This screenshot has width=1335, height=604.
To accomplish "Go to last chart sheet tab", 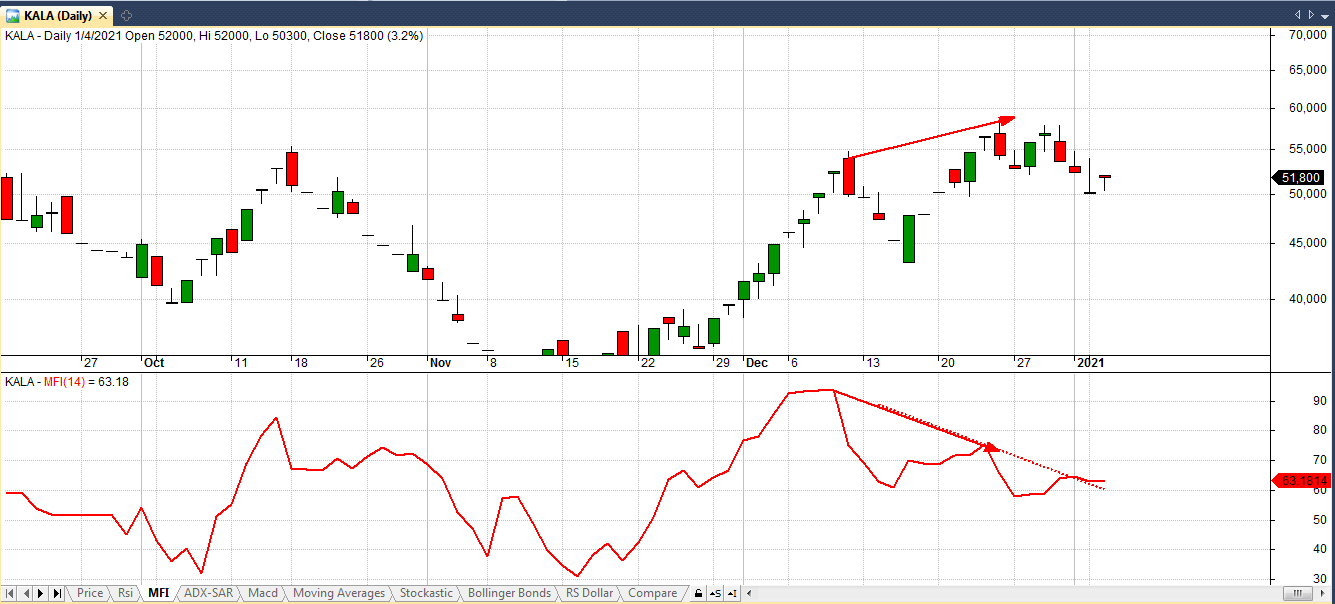I will [57, 593].
